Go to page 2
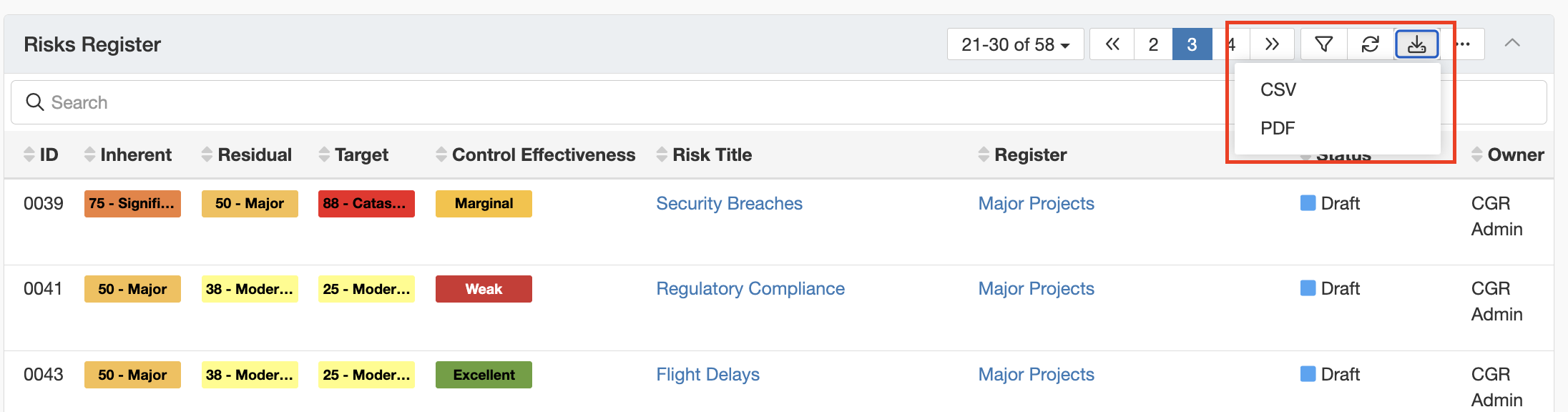 pyautogui.click(x=1153, y=44)
